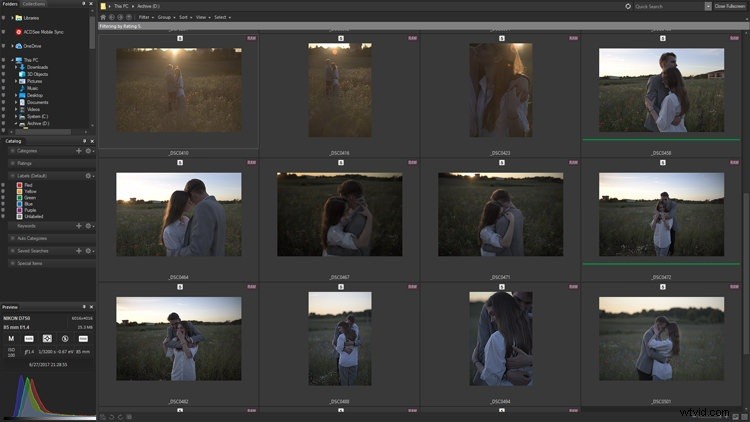Toggle the Green label filter checkbox
The width and height of the screenshot is (750, 422).
pos(3,197)
